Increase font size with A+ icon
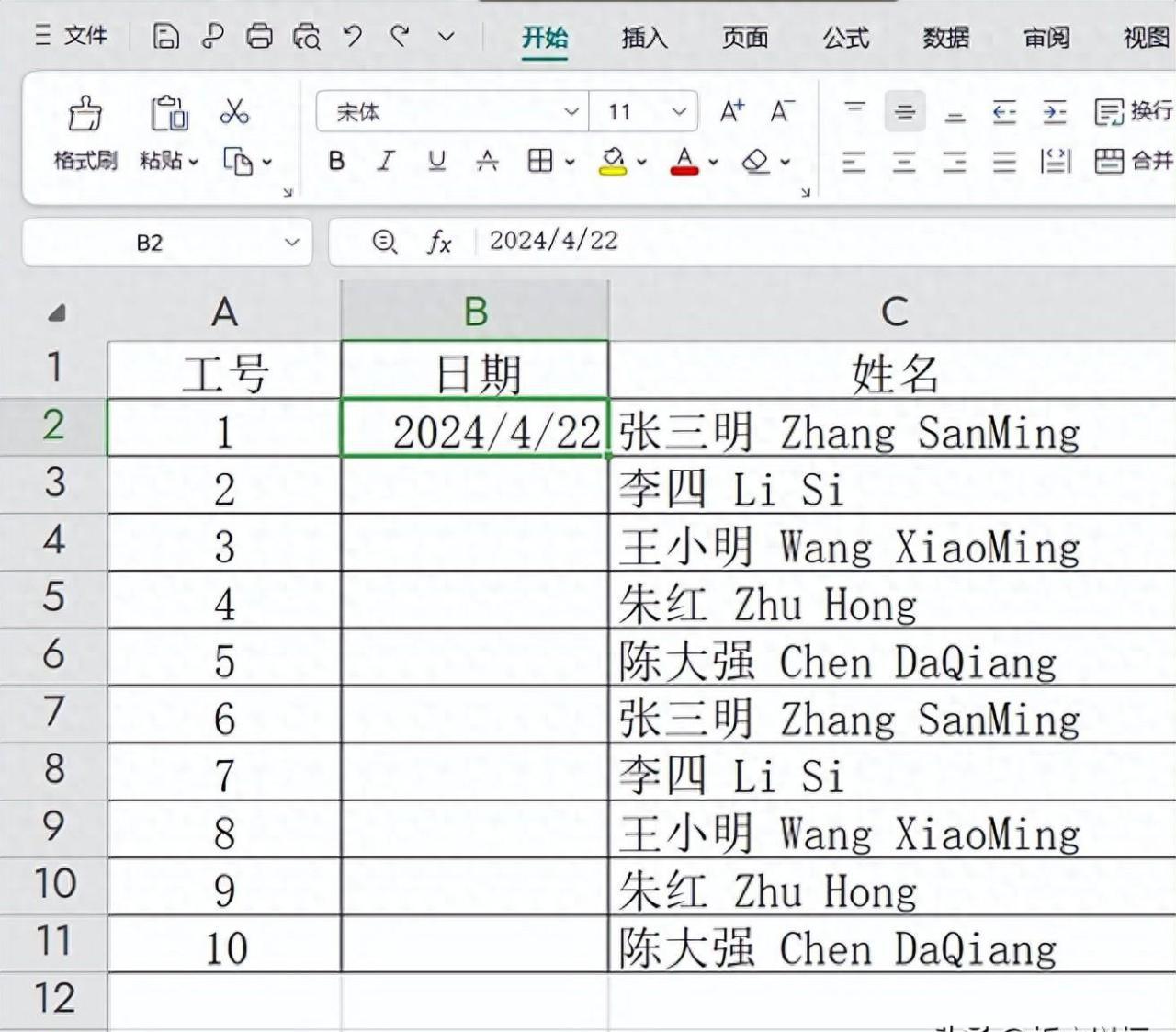This screenshot has width=1176, height=1032. click(x=732, y=111)
